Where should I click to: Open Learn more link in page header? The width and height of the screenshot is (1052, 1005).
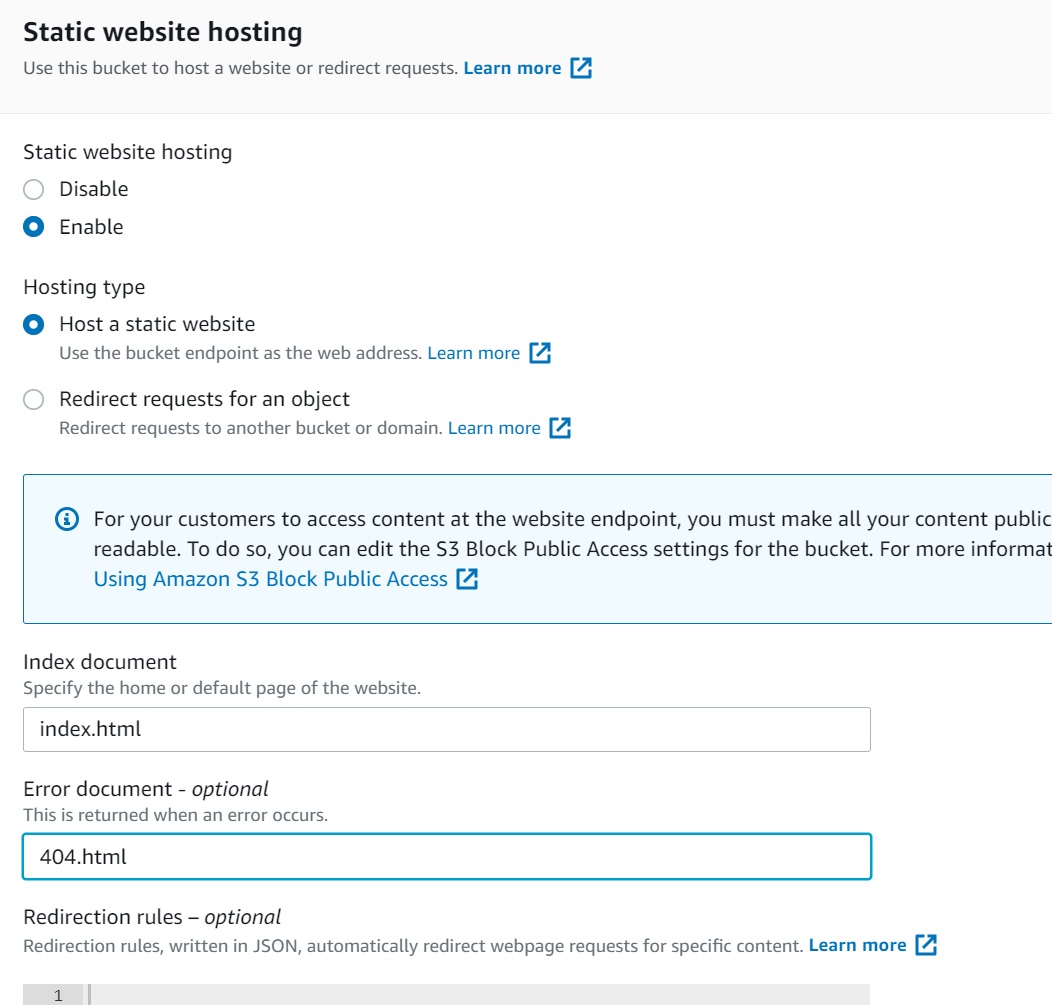point(512,69)
